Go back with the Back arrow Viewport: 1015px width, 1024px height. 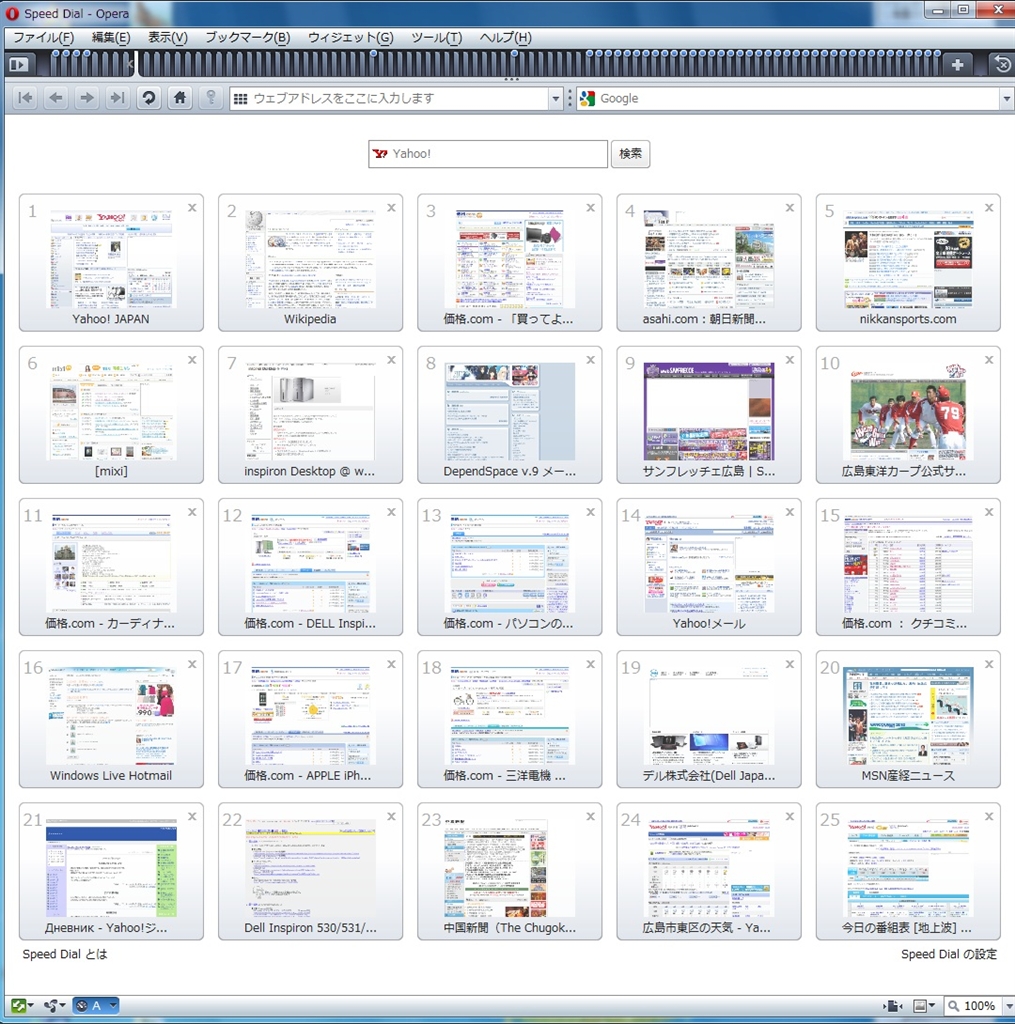click(56, 98)
